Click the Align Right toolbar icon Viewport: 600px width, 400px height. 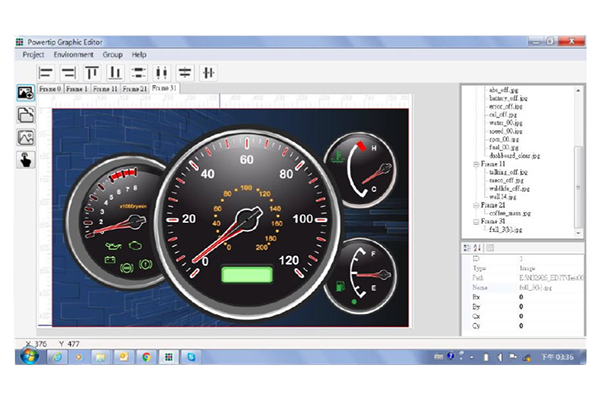coord(69,73)
